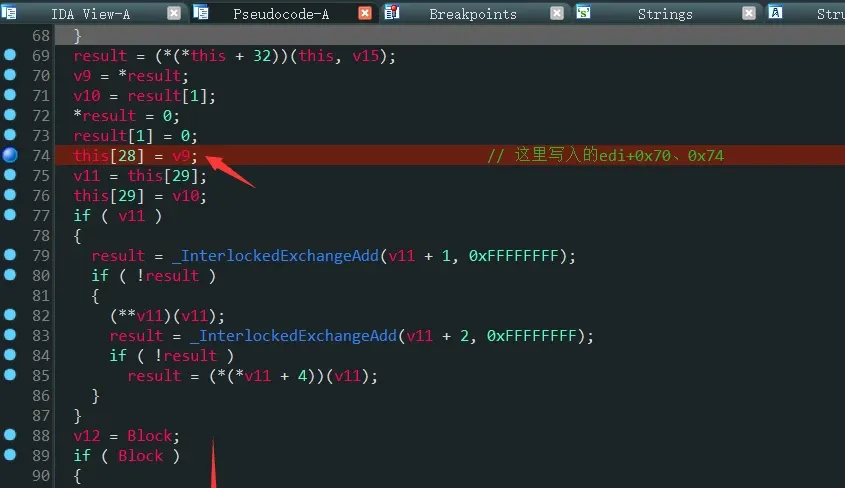Close the Strings tab
Image resolution: width=845 pixels, height=488 pixels.
(x=749, y=13)
